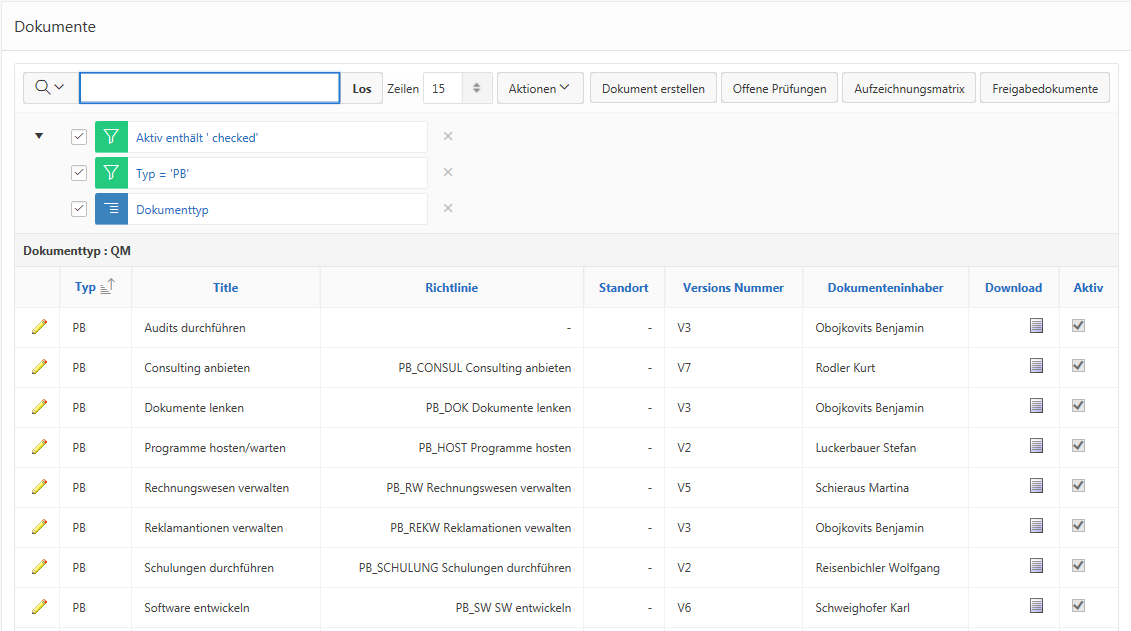Download the Dokumente lenken document

(x=1036, y=405)
